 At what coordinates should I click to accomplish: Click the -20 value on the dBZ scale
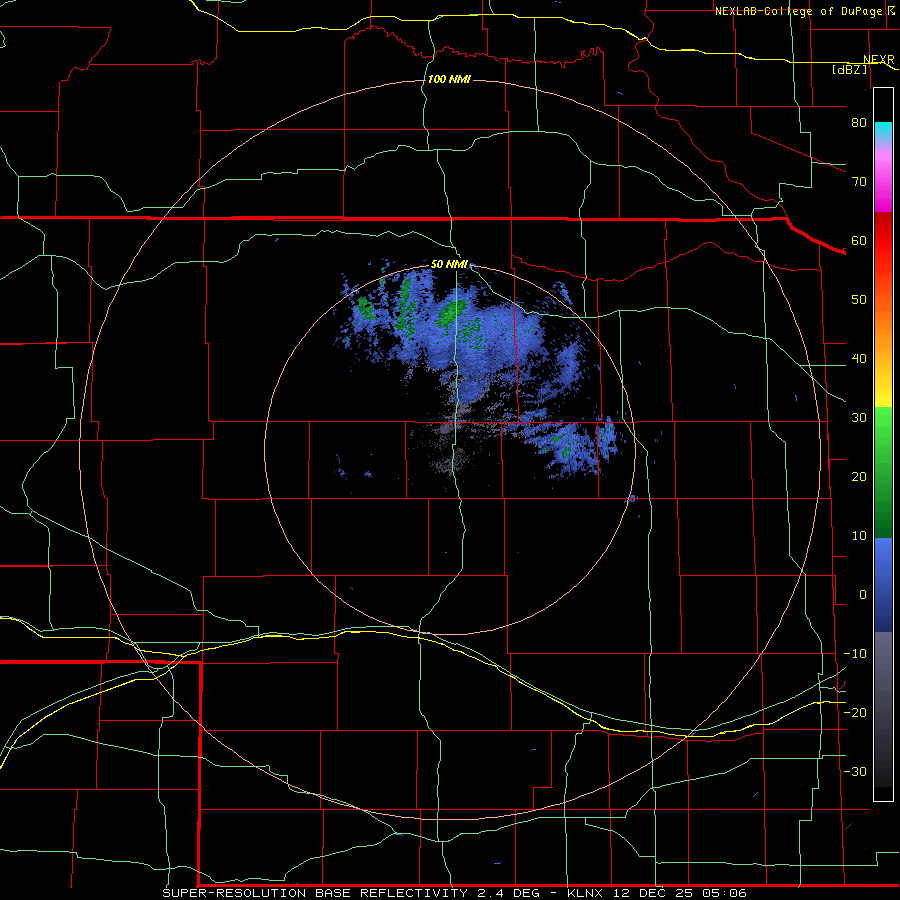[x=855, y=713]
